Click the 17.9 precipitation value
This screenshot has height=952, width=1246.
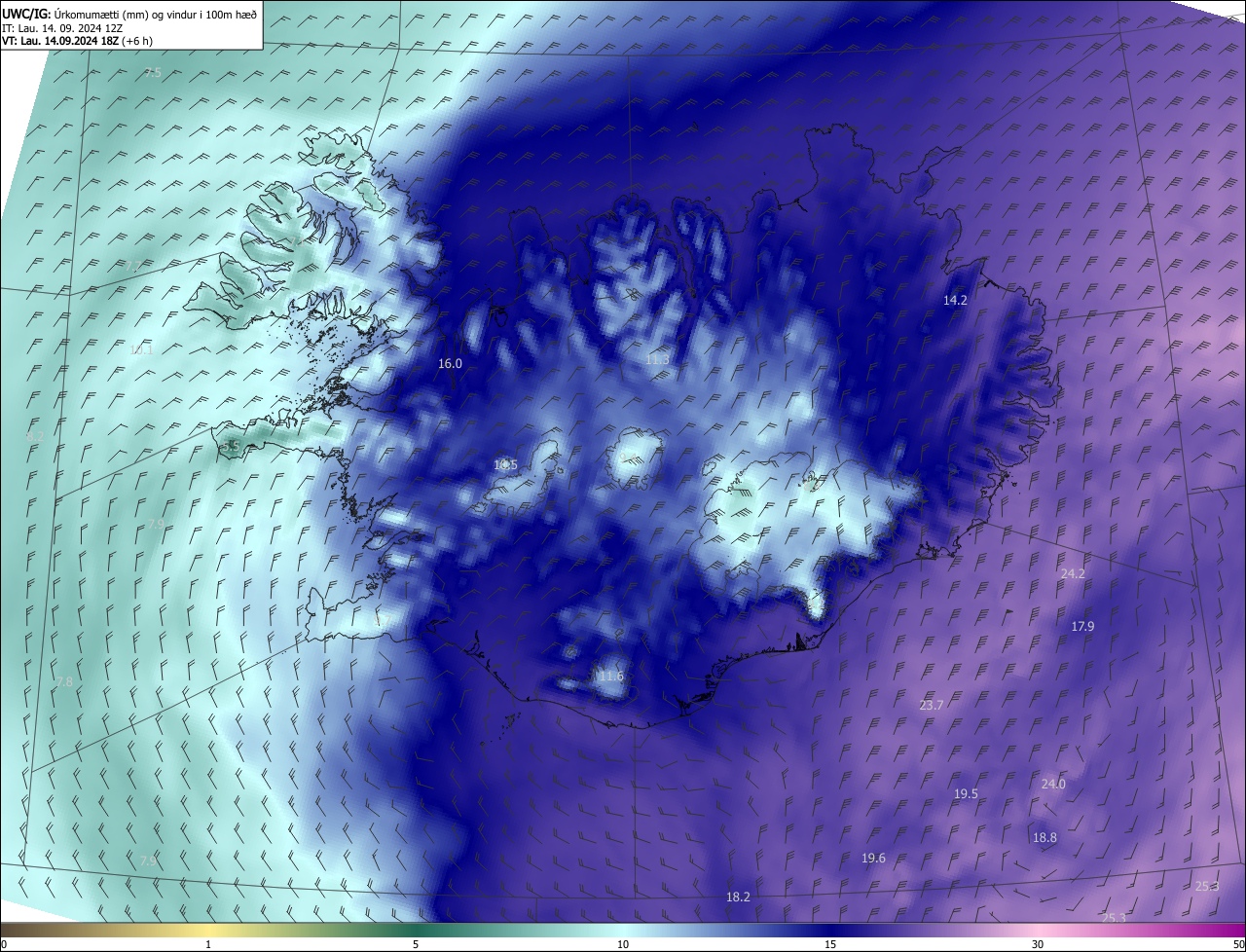click(1082, 626)
